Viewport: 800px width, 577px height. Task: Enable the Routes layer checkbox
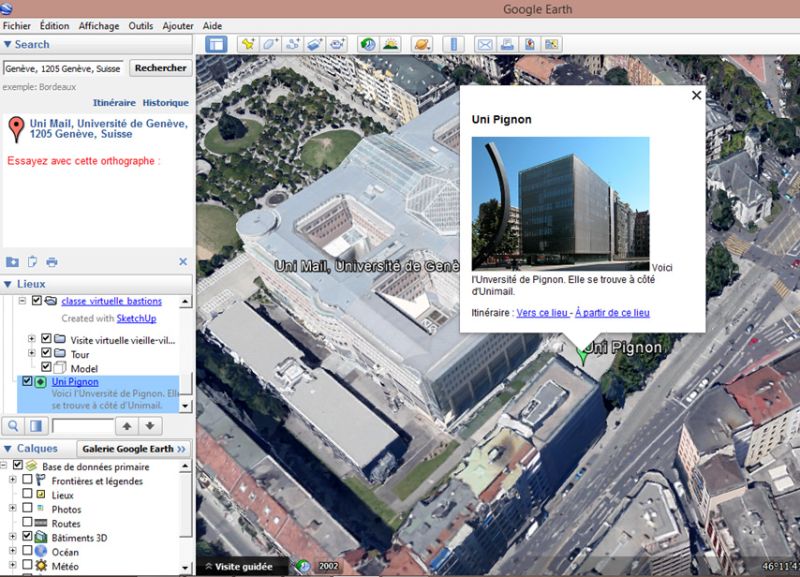[x=28, y=522]
